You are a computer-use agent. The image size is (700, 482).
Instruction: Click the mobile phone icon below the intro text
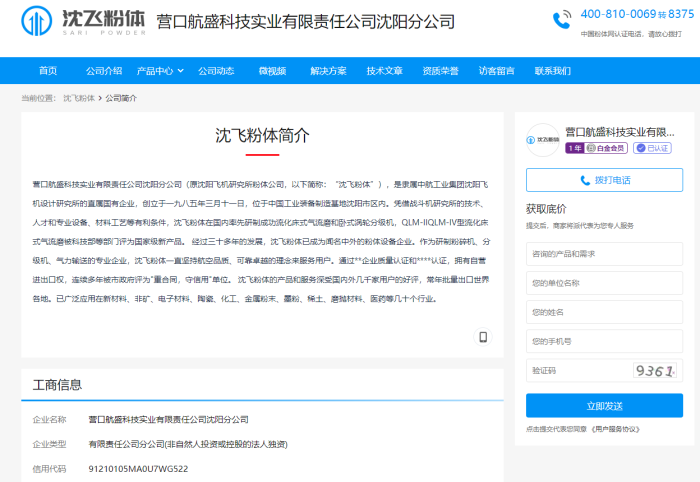pyautogui.click(x=483, y=337)
